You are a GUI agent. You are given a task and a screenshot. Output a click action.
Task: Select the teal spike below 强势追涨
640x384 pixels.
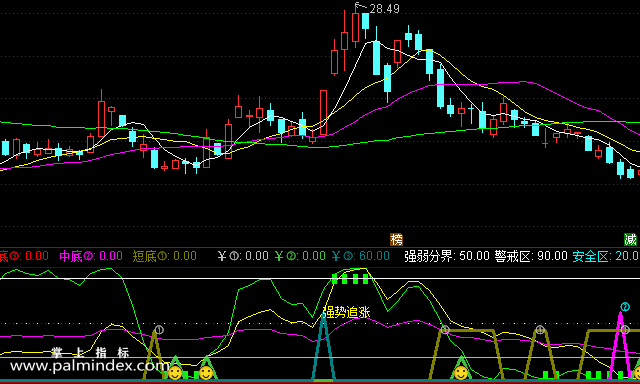tap(324, 349)
